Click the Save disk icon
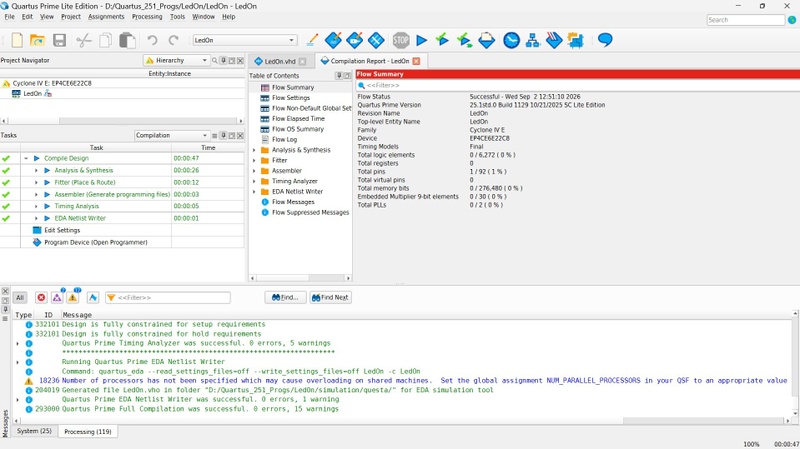Image resolution: width=800 pixels, height=449 pixels. point(60,40)
